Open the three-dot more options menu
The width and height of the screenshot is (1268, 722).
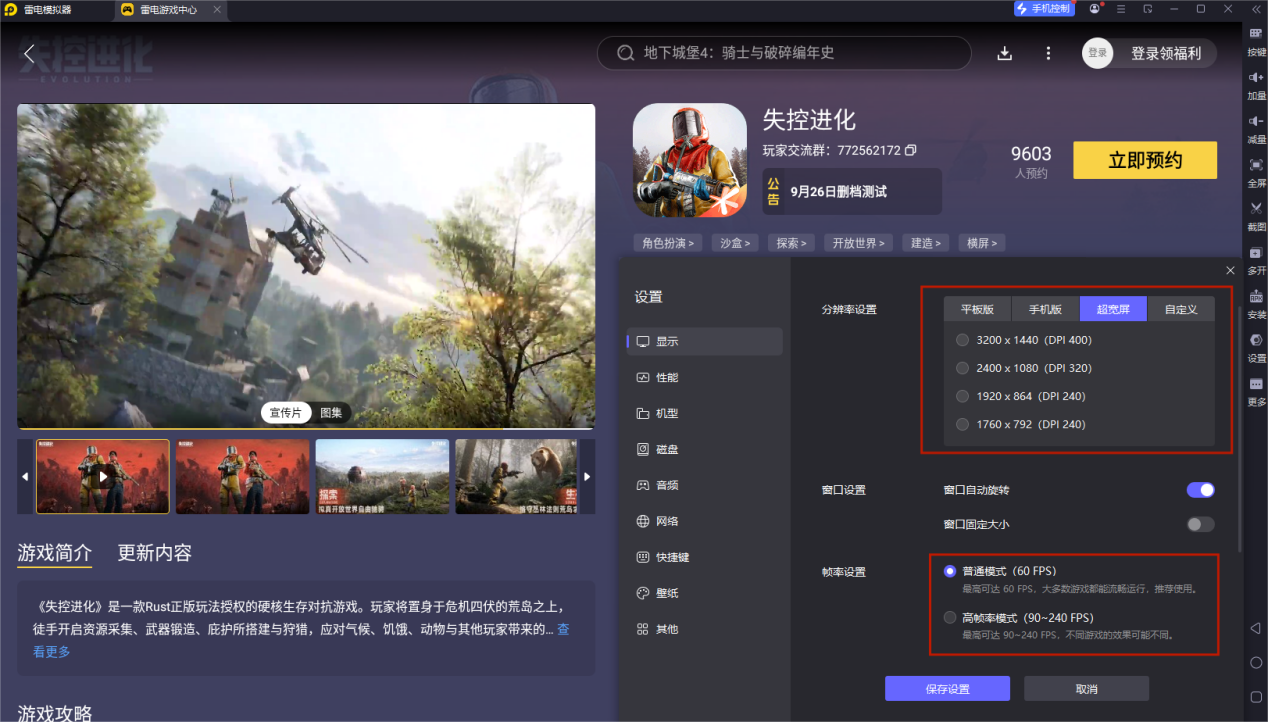coord(1048,54)
